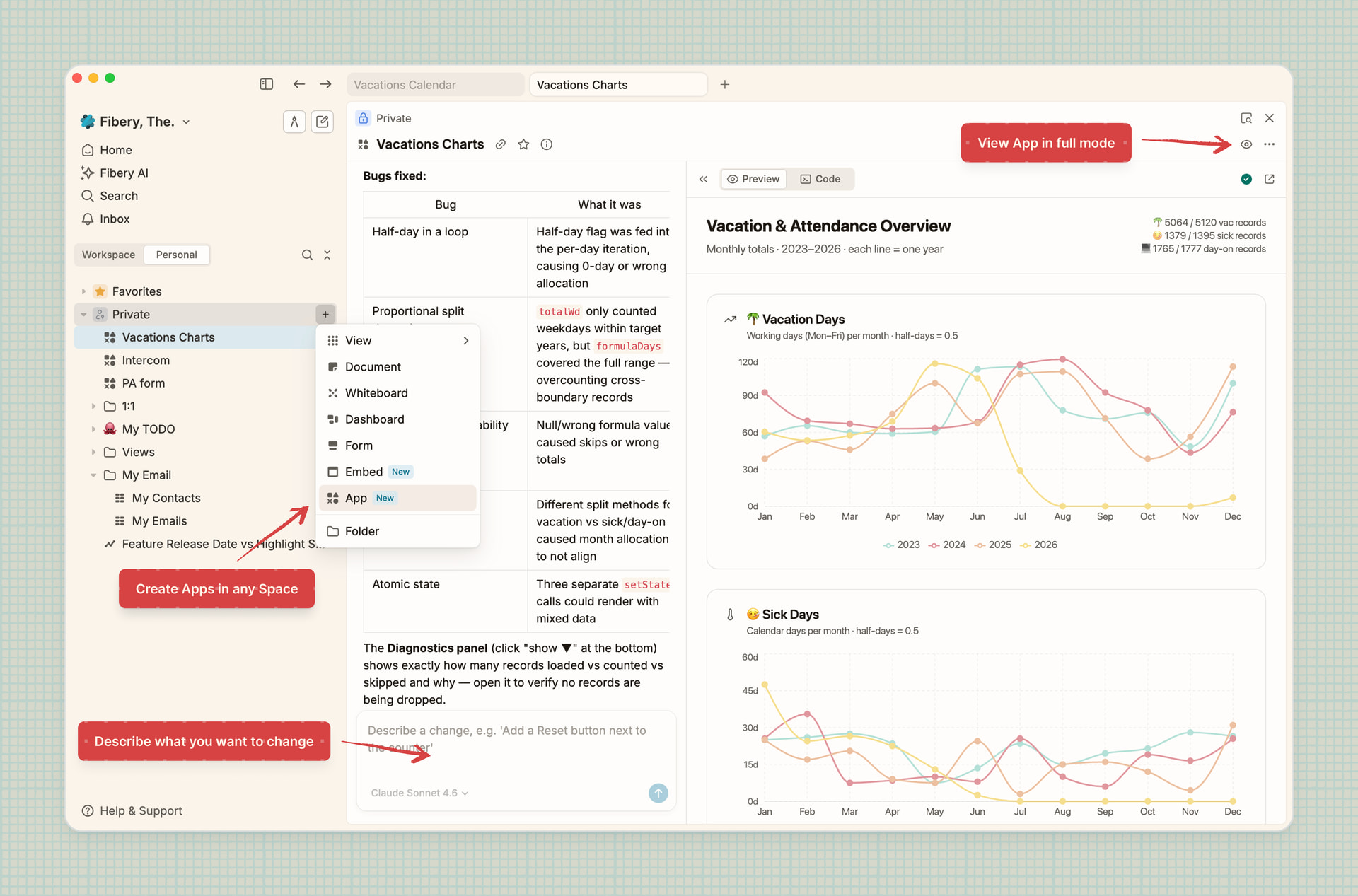The height and width of the screenshot is (896, 1358).
Task: Expand the 1:1 folder
Action: 93,406
